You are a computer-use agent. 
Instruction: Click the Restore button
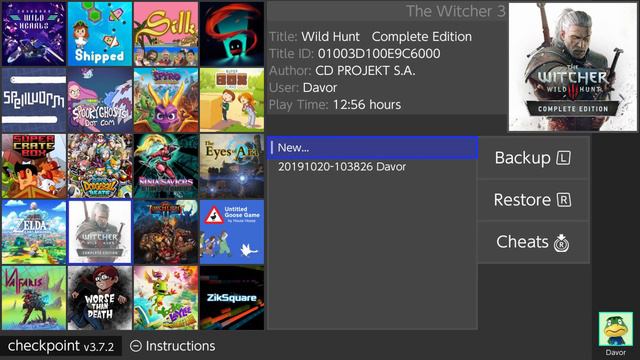coord(533,200)
